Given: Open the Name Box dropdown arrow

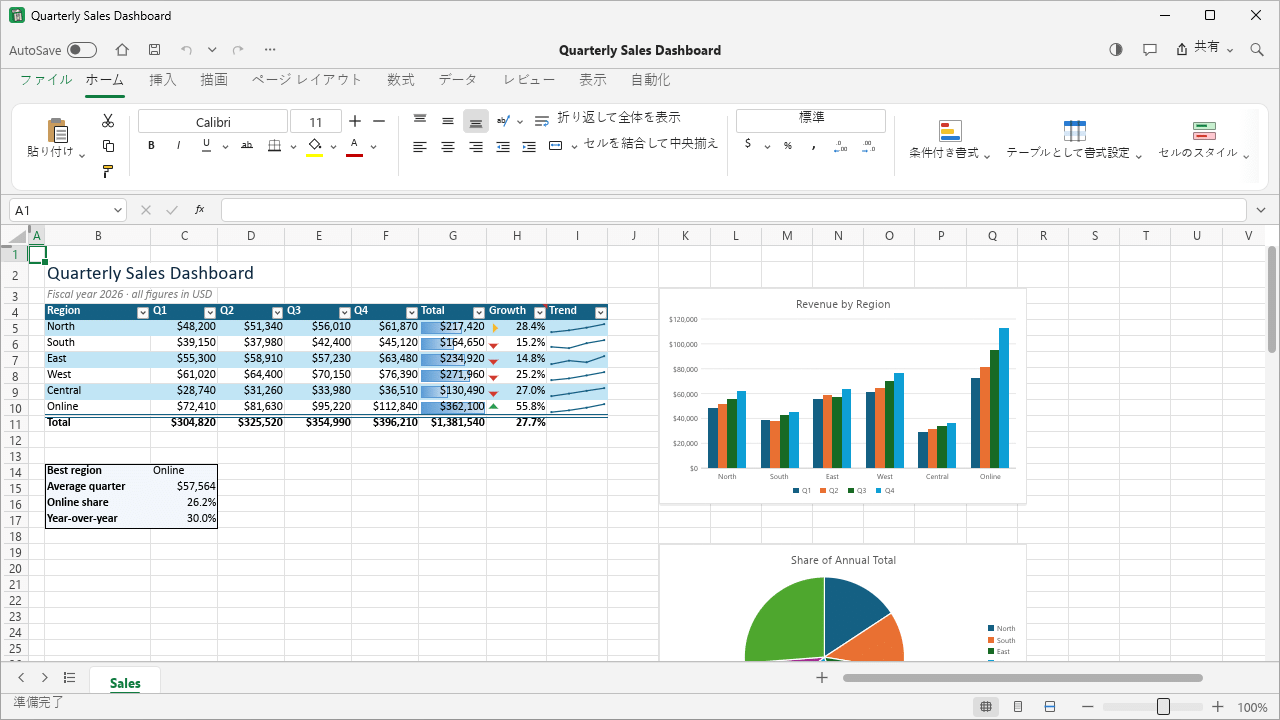Looking at the screenshot, I should 119,210.
